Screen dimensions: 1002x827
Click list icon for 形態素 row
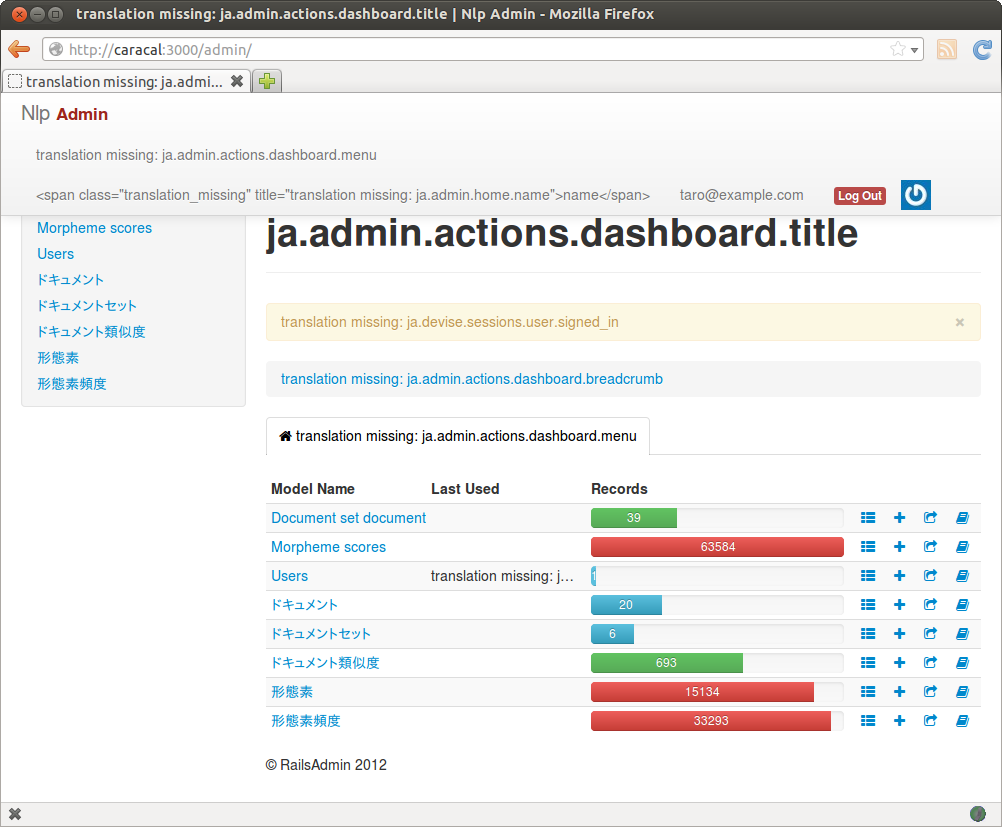(x=868, y=692)
